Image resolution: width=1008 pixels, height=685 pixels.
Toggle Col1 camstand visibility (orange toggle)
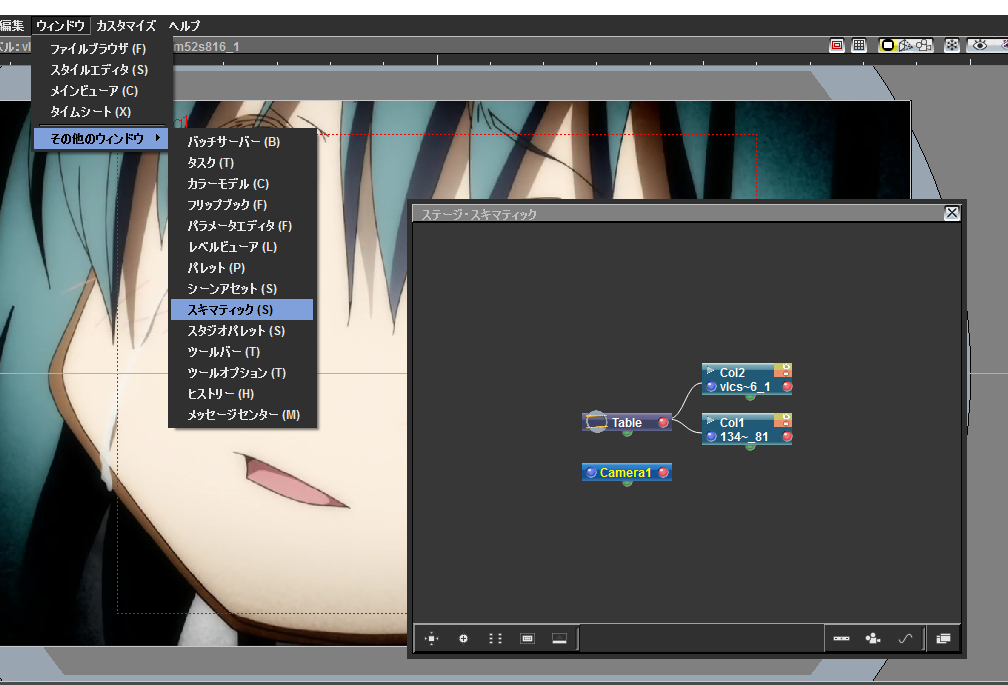click(x=784, y=423)
